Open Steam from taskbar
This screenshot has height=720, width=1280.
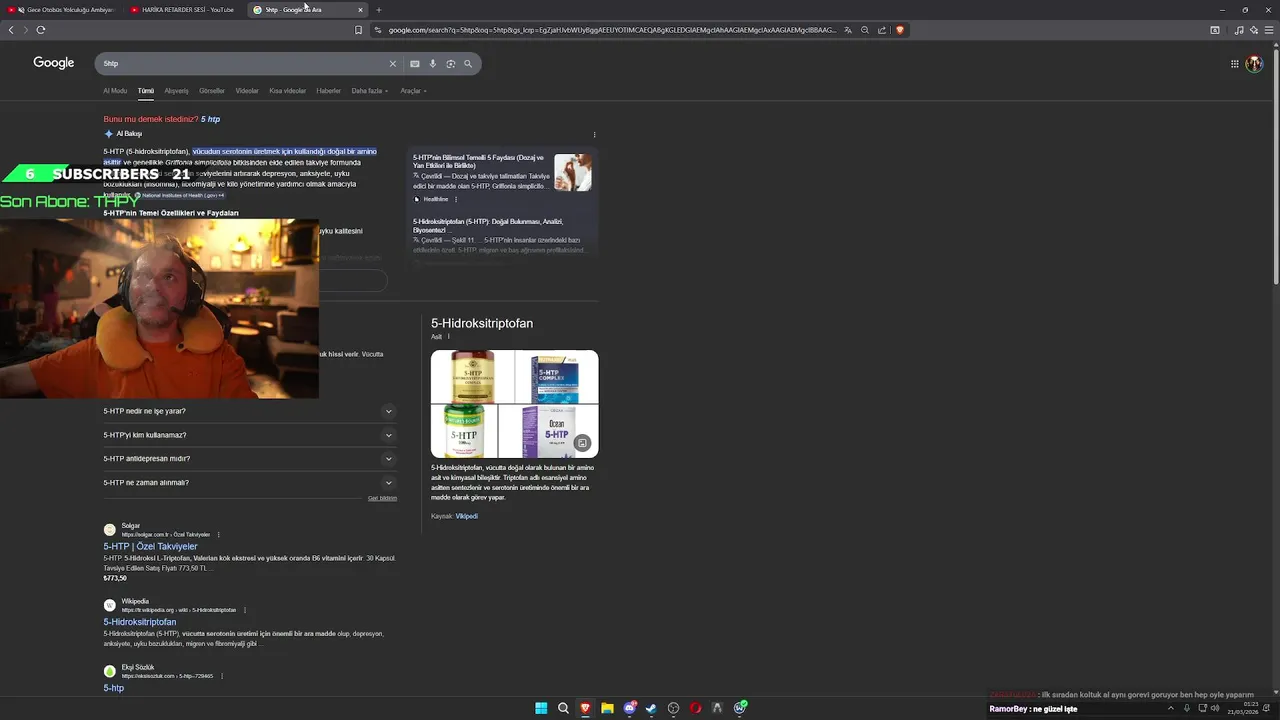pos(651,708)
